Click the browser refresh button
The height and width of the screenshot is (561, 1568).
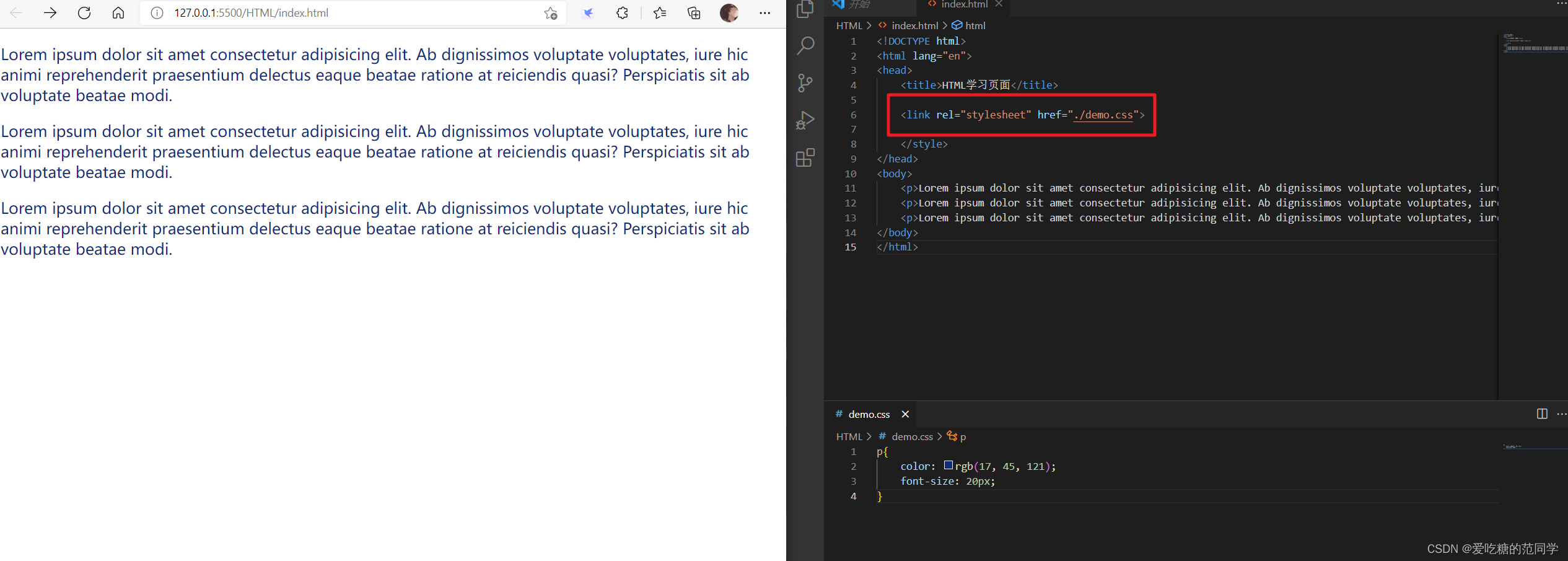[x=84, y=13]
